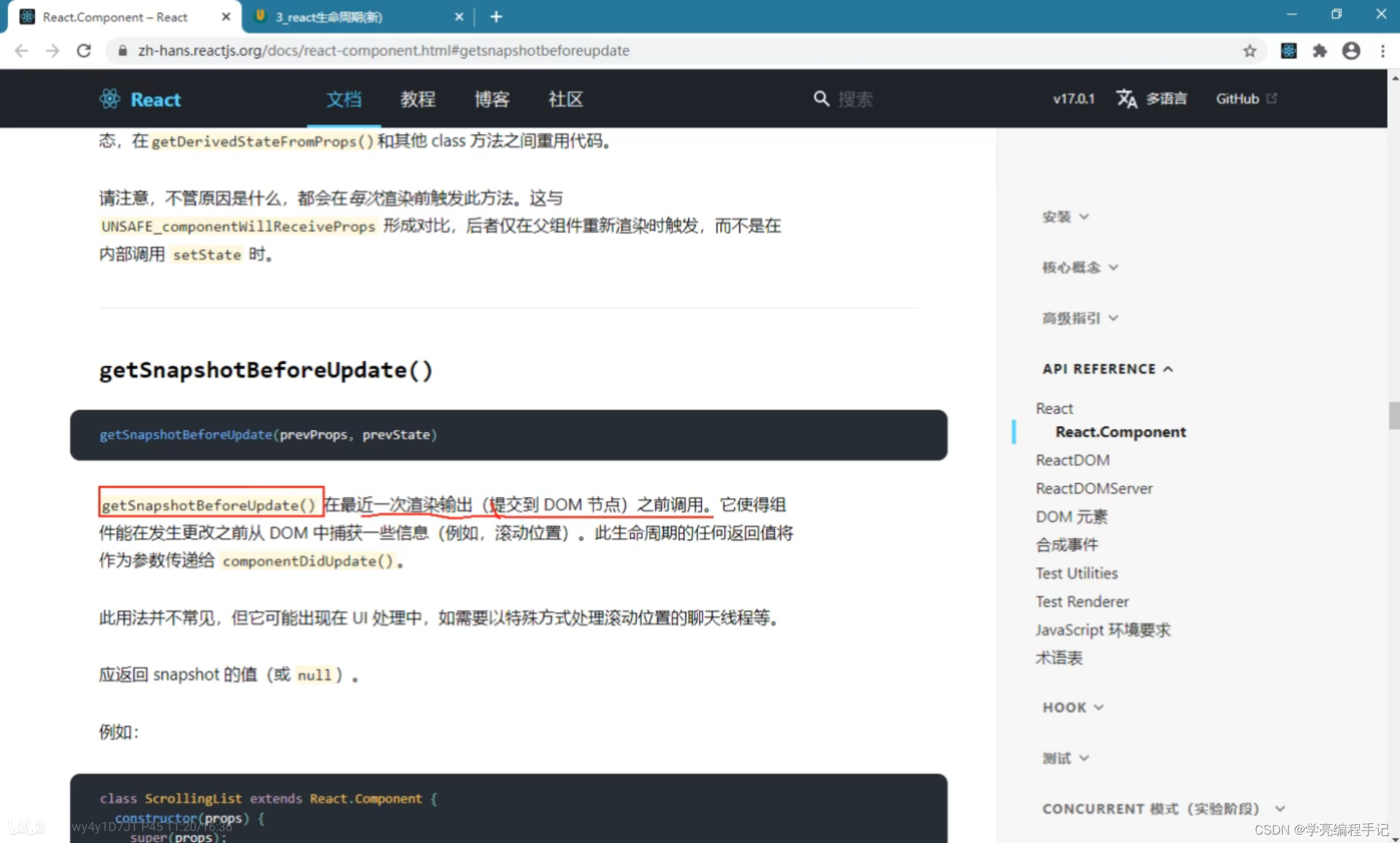Click the scrollbar up arrow
Viewport: 1400px width, 843px height.
click(1394, 78)
